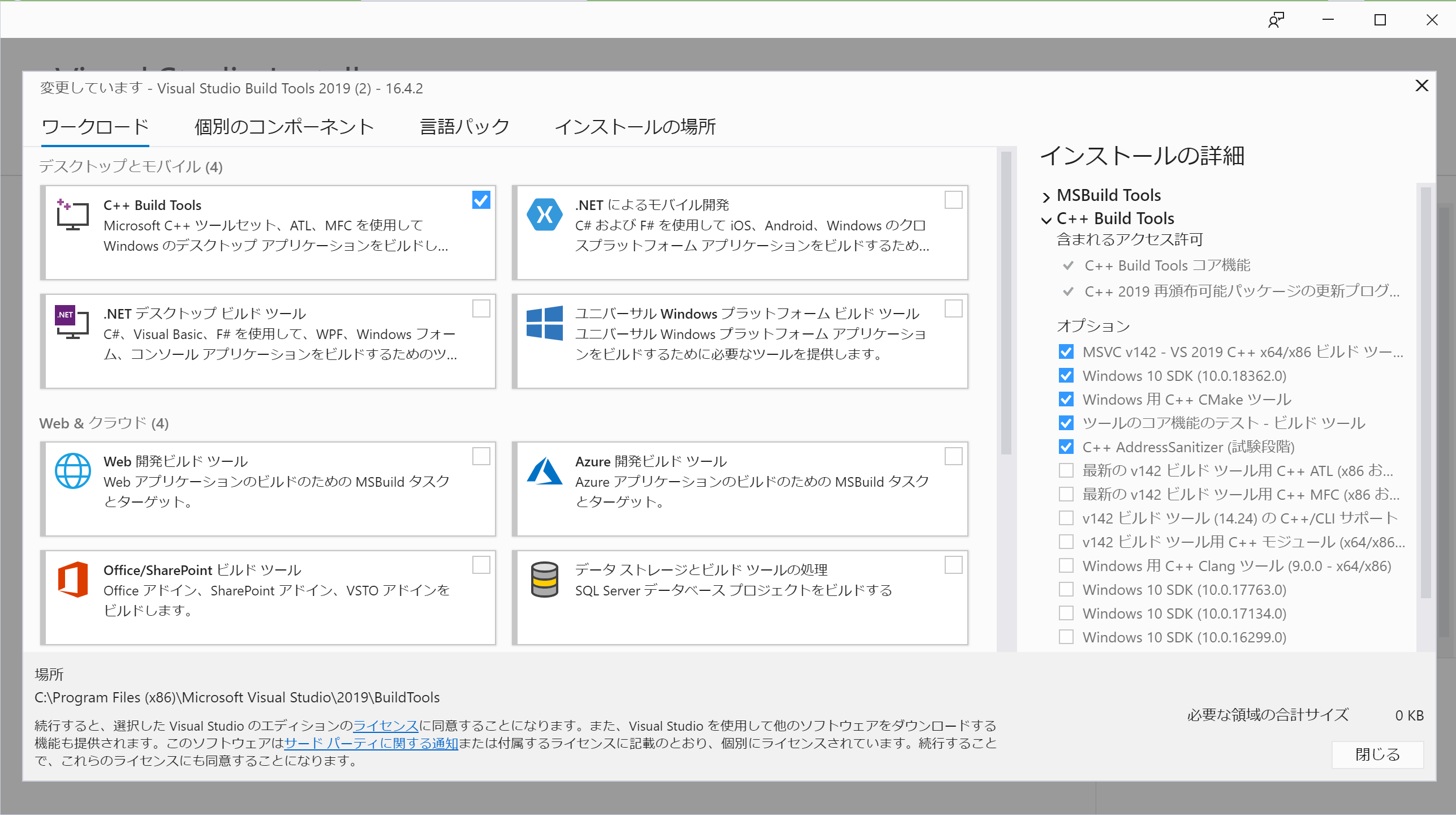The width and height of the screenshot is (1456, 815).
Task: Select the C++ Build Tools card title
Action: click(152, 205)
